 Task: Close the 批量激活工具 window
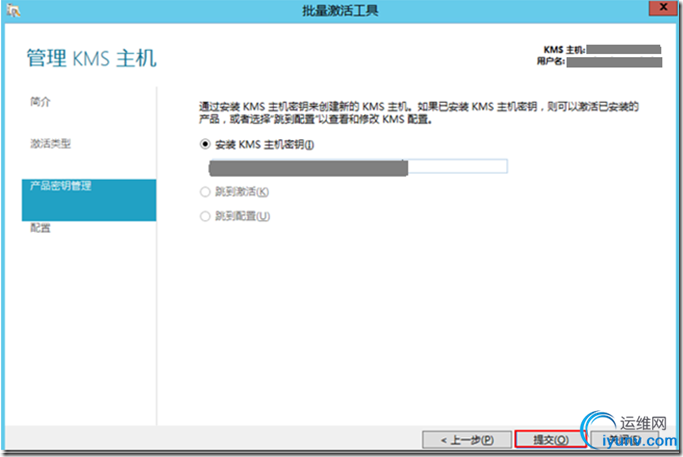(x=663, y=8)
